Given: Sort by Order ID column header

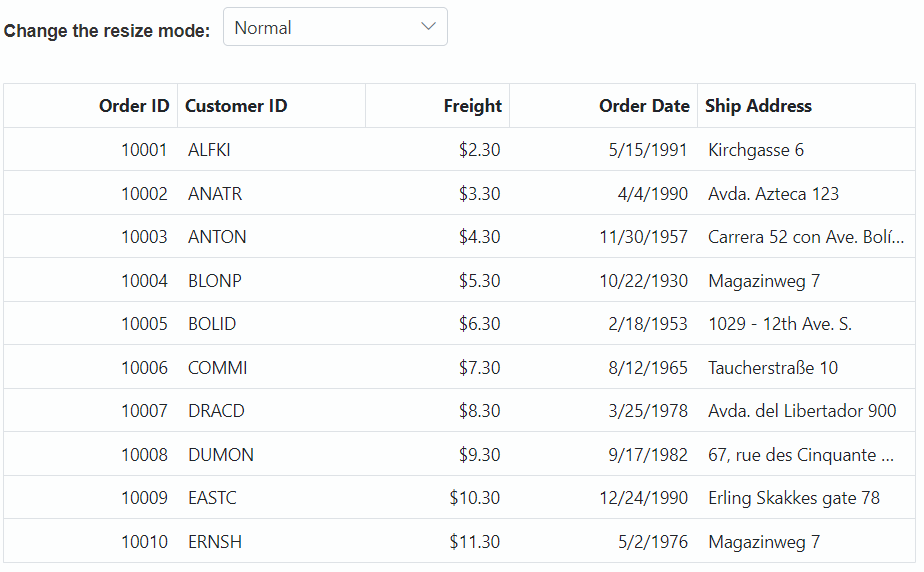Looking at the screenshot, I should [x=91, y=106].
